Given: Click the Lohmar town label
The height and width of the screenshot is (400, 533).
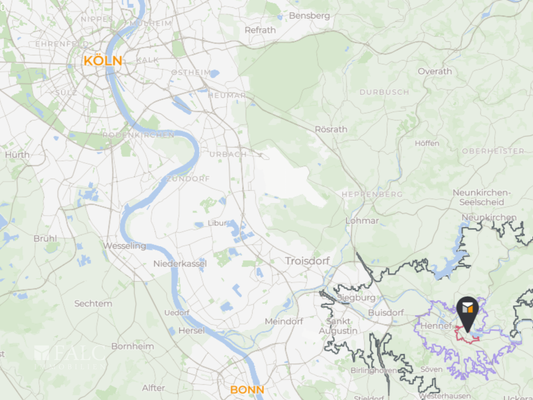Looking at the screenshot, I should 362,221.
